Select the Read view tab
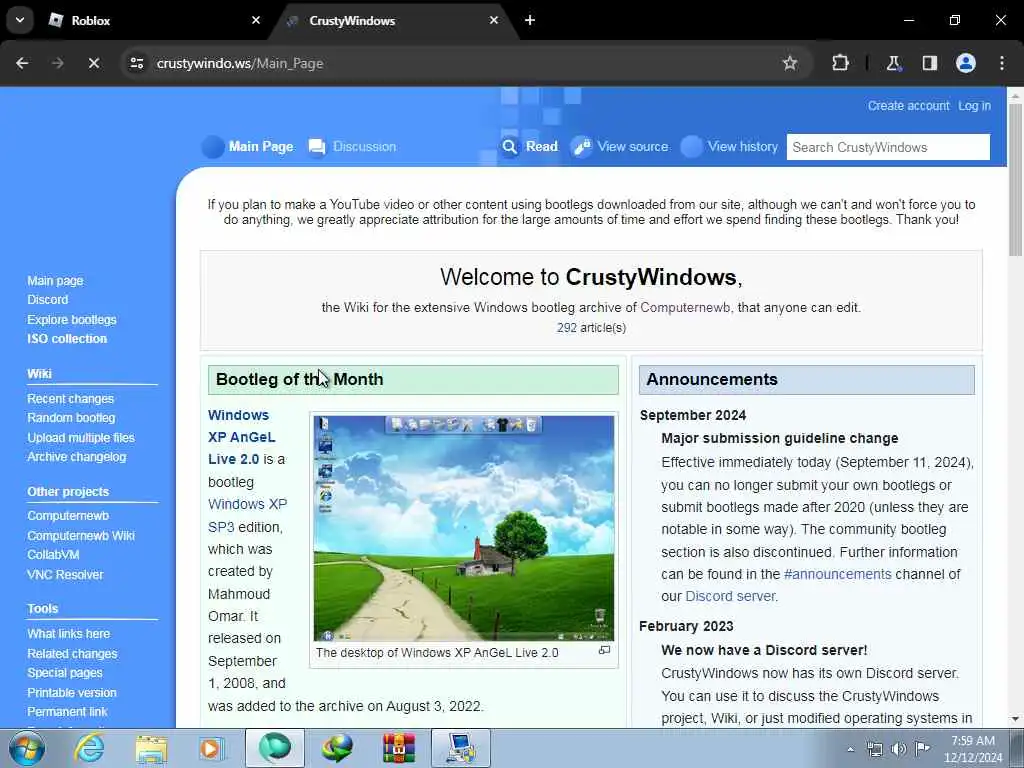 coord(530,147)
